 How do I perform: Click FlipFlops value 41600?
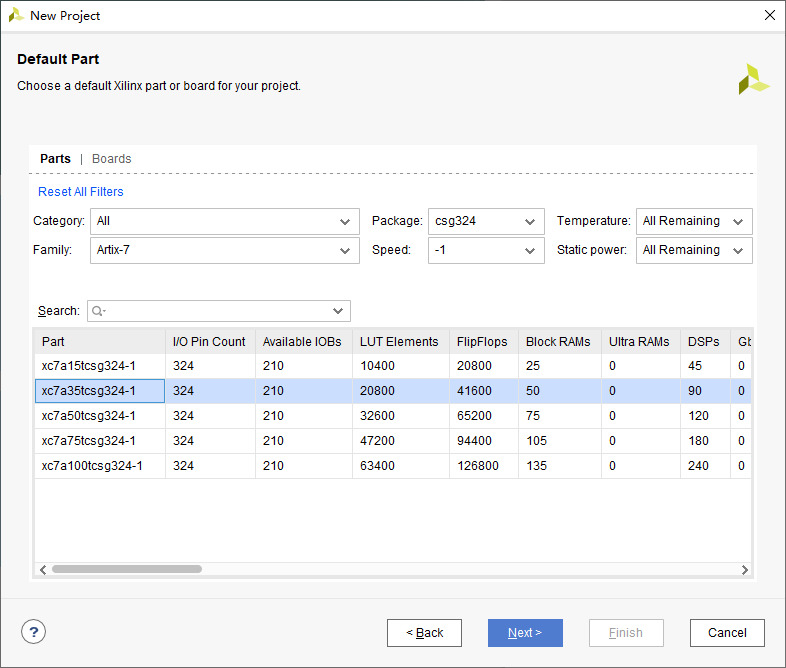tap(474, 391)
